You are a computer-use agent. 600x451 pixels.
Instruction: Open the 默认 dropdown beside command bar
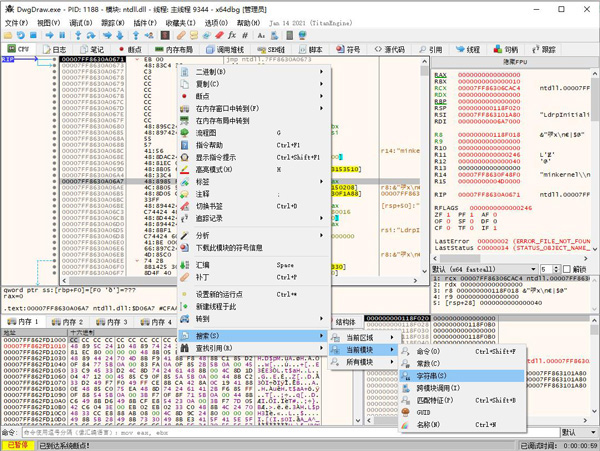click(x=579, y=432)
